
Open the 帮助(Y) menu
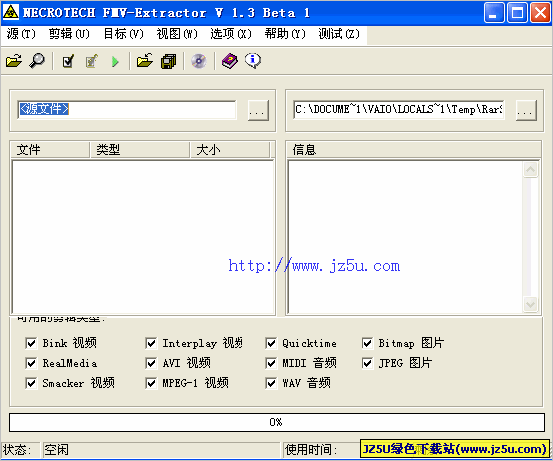click(x=285, y=34)
